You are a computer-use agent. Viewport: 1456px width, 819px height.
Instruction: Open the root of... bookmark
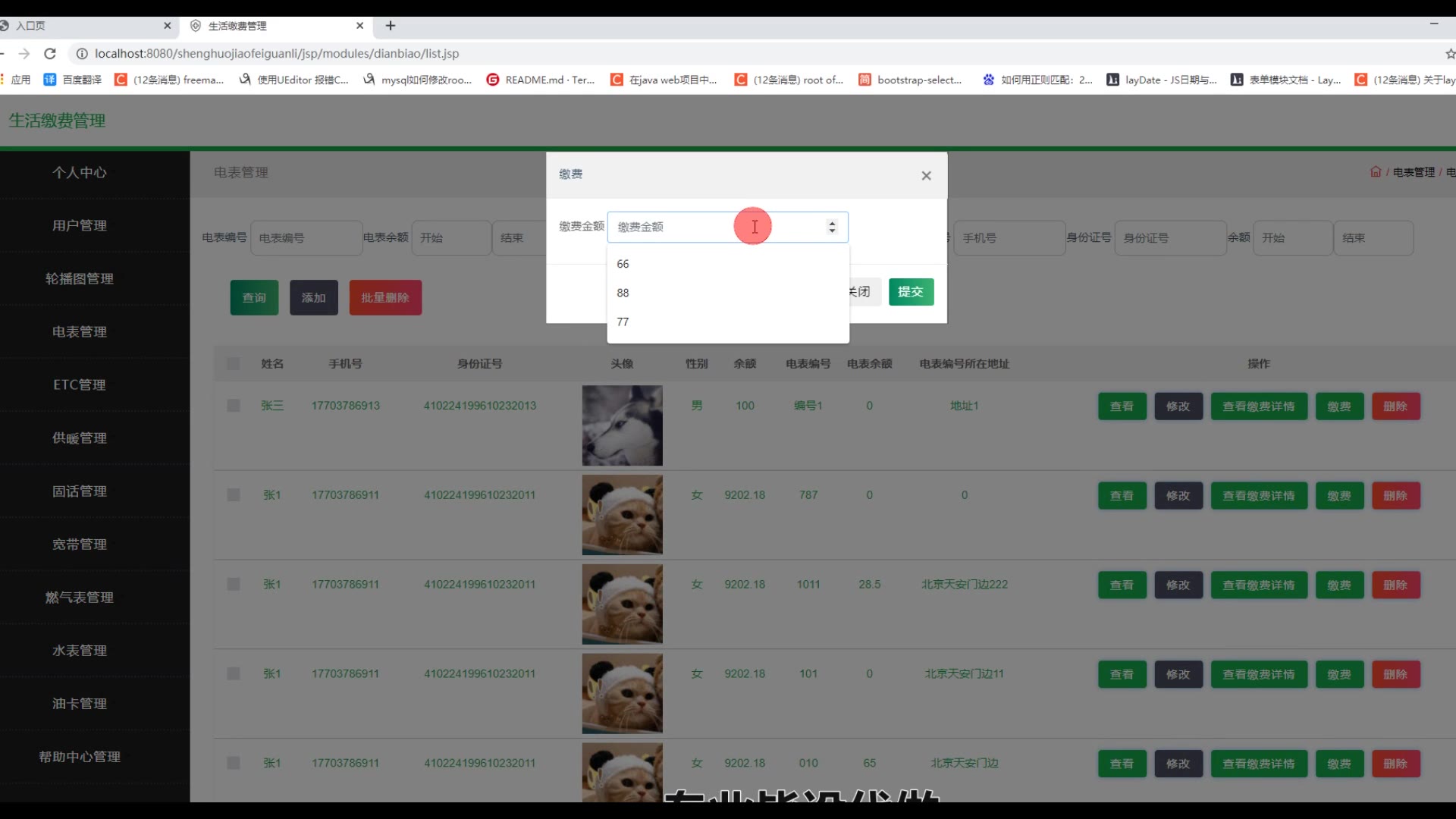click(789, 80)
